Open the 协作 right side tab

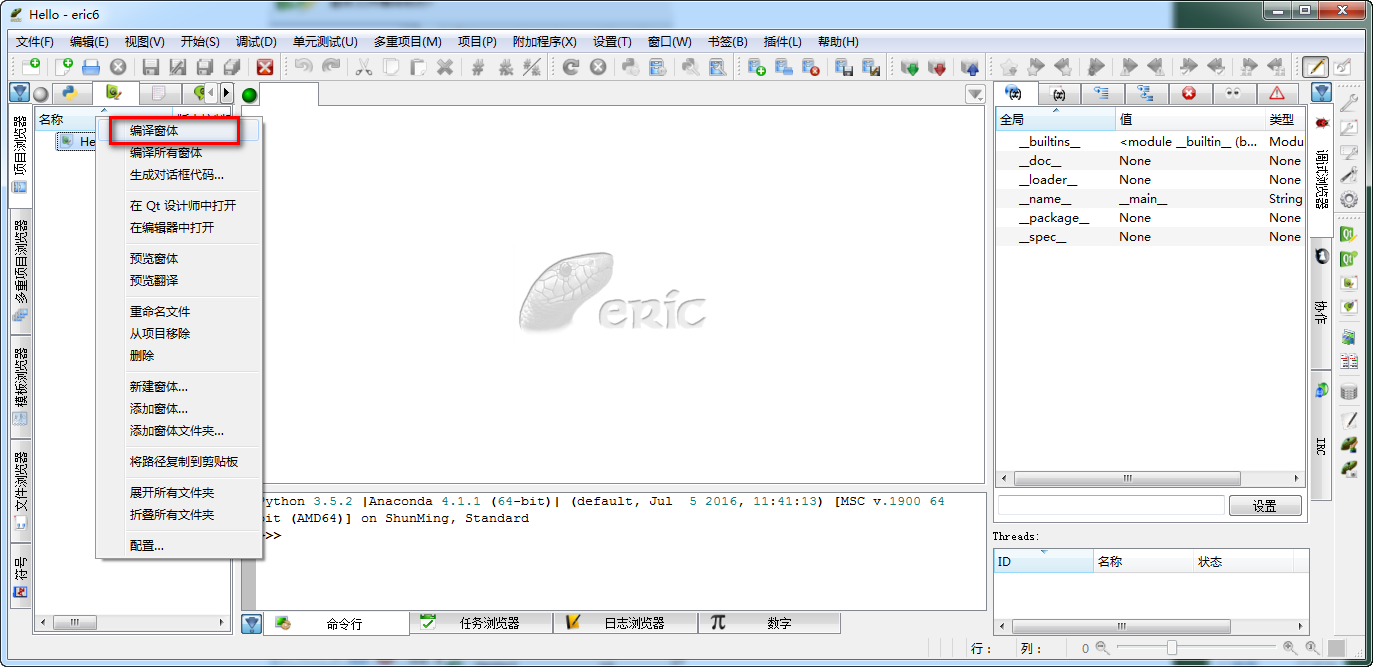tap(1320, 305)
